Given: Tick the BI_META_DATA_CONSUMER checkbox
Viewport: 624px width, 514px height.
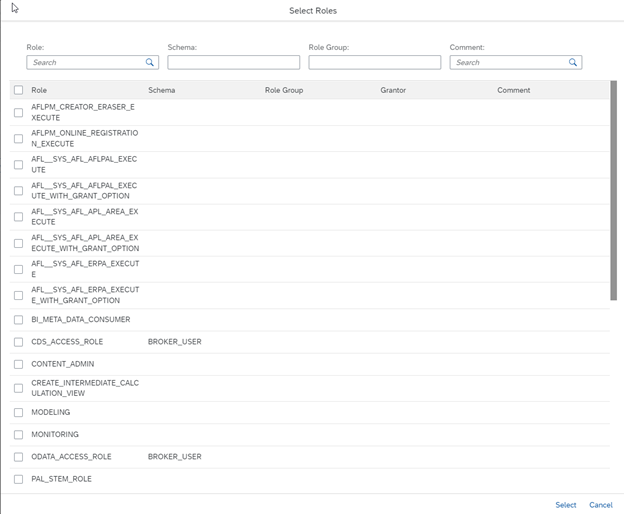Looking at the screenshot, I should (18, 320).
